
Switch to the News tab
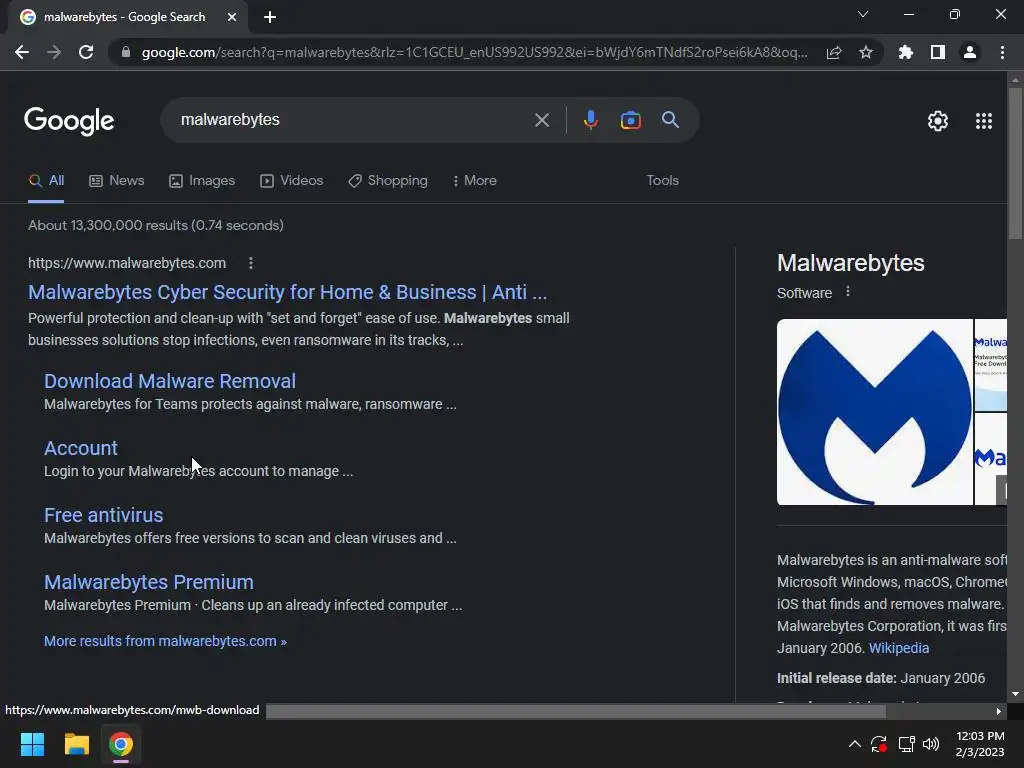click(x=116, y=181)
